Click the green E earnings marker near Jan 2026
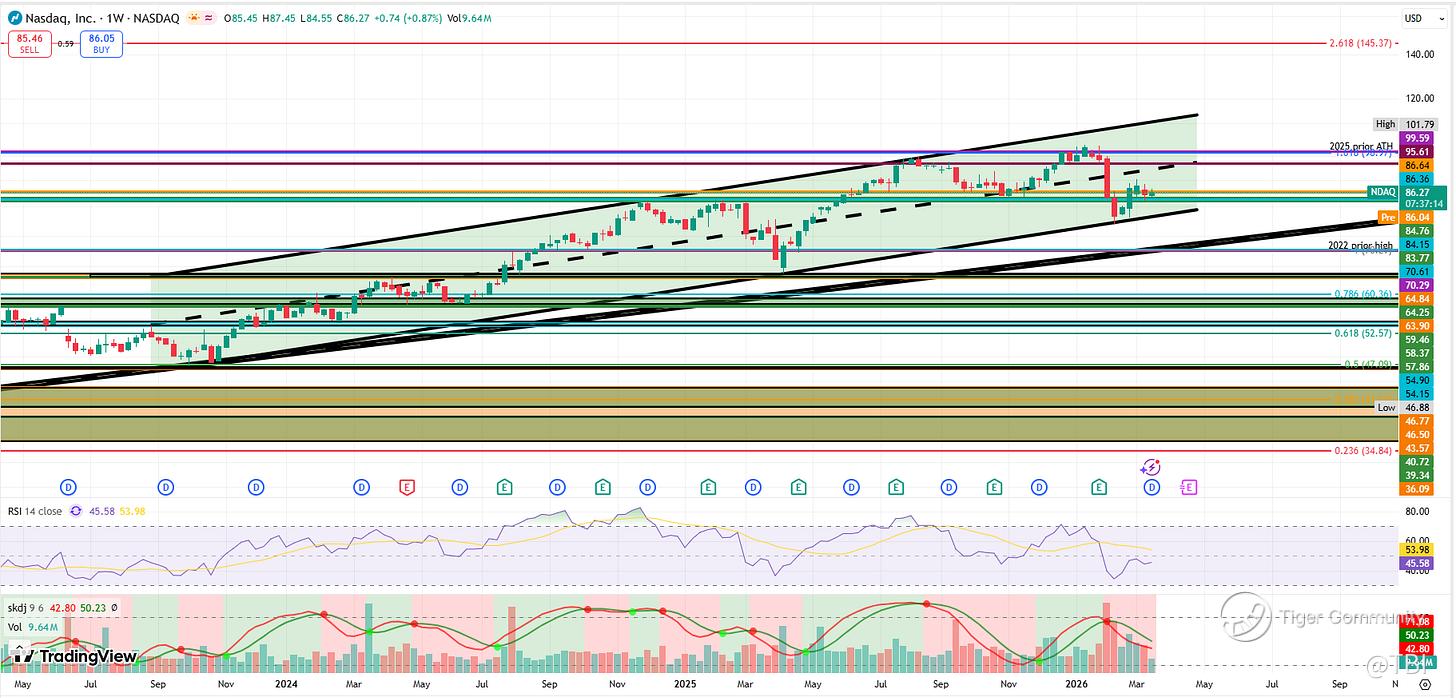The height and width of the screenshot is (698, 1456). (1098, 487)
